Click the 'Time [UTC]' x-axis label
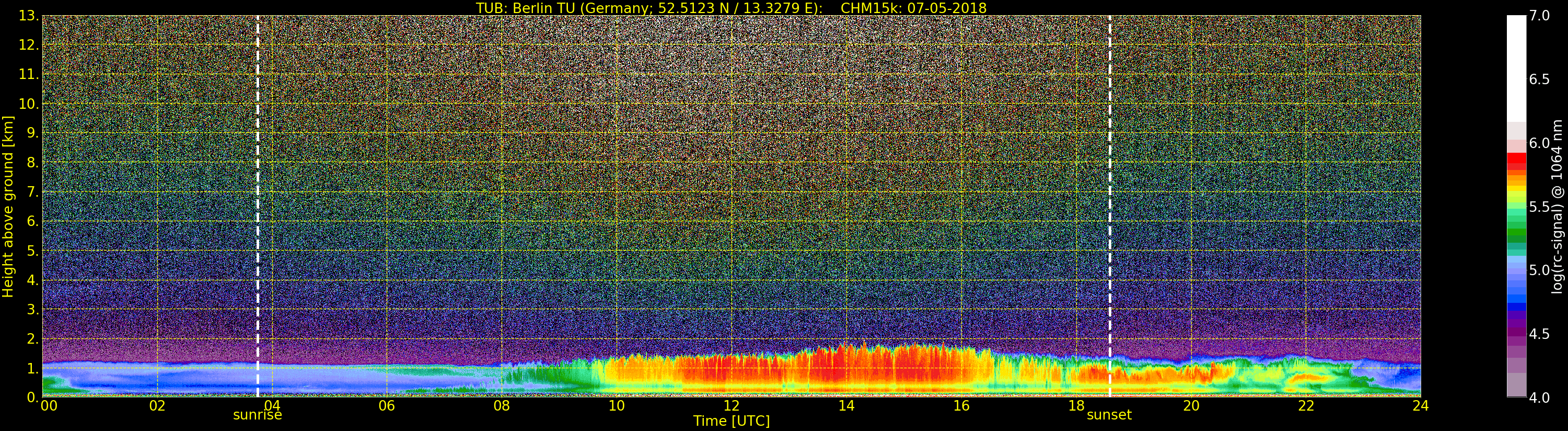 tap(731, 421)
